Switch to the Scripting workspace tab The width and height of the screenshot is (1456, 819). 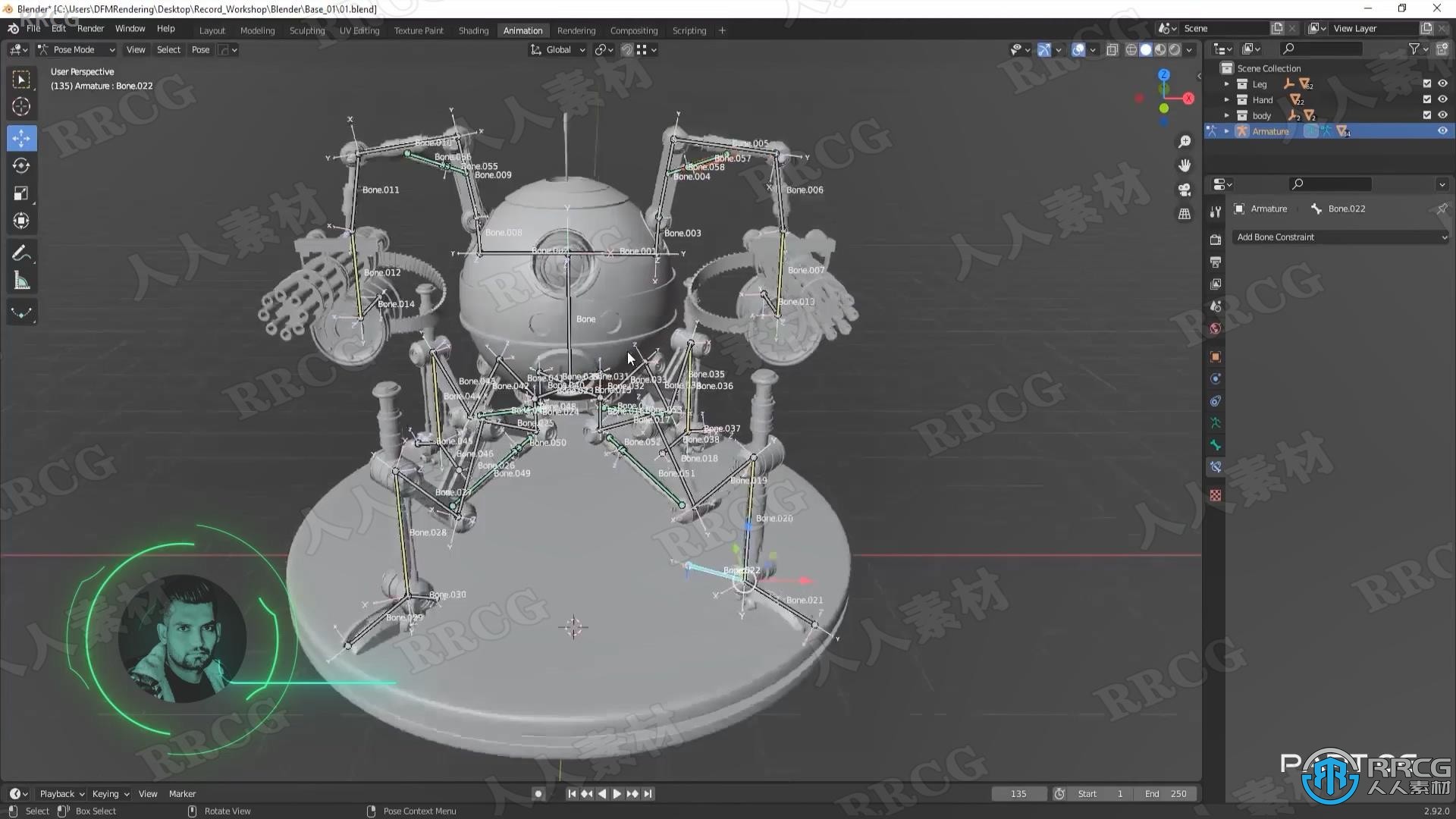(689, 30)
